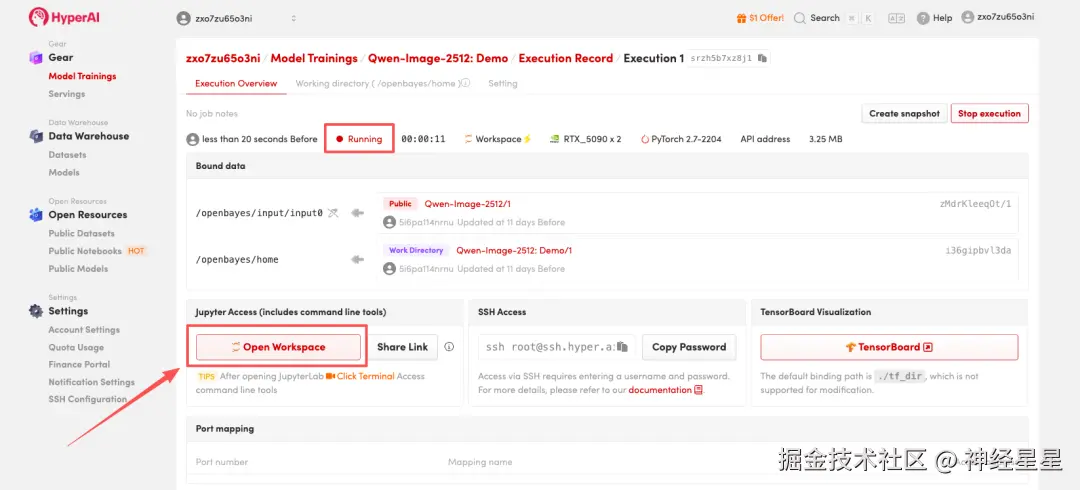The height and width of the screenshot is (490, 1080).
Task: Open Model Trainings in the sidebar
Action: pyautogui.click(x=82, y=76)
